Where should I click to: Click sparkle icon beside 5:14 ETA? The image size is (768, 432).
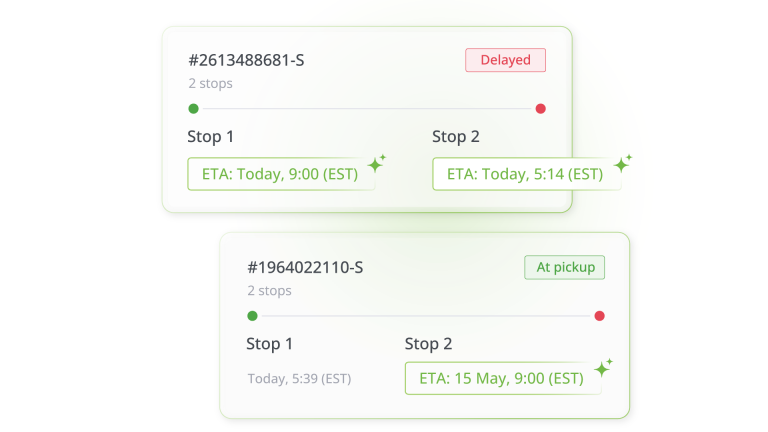point(622,163)
